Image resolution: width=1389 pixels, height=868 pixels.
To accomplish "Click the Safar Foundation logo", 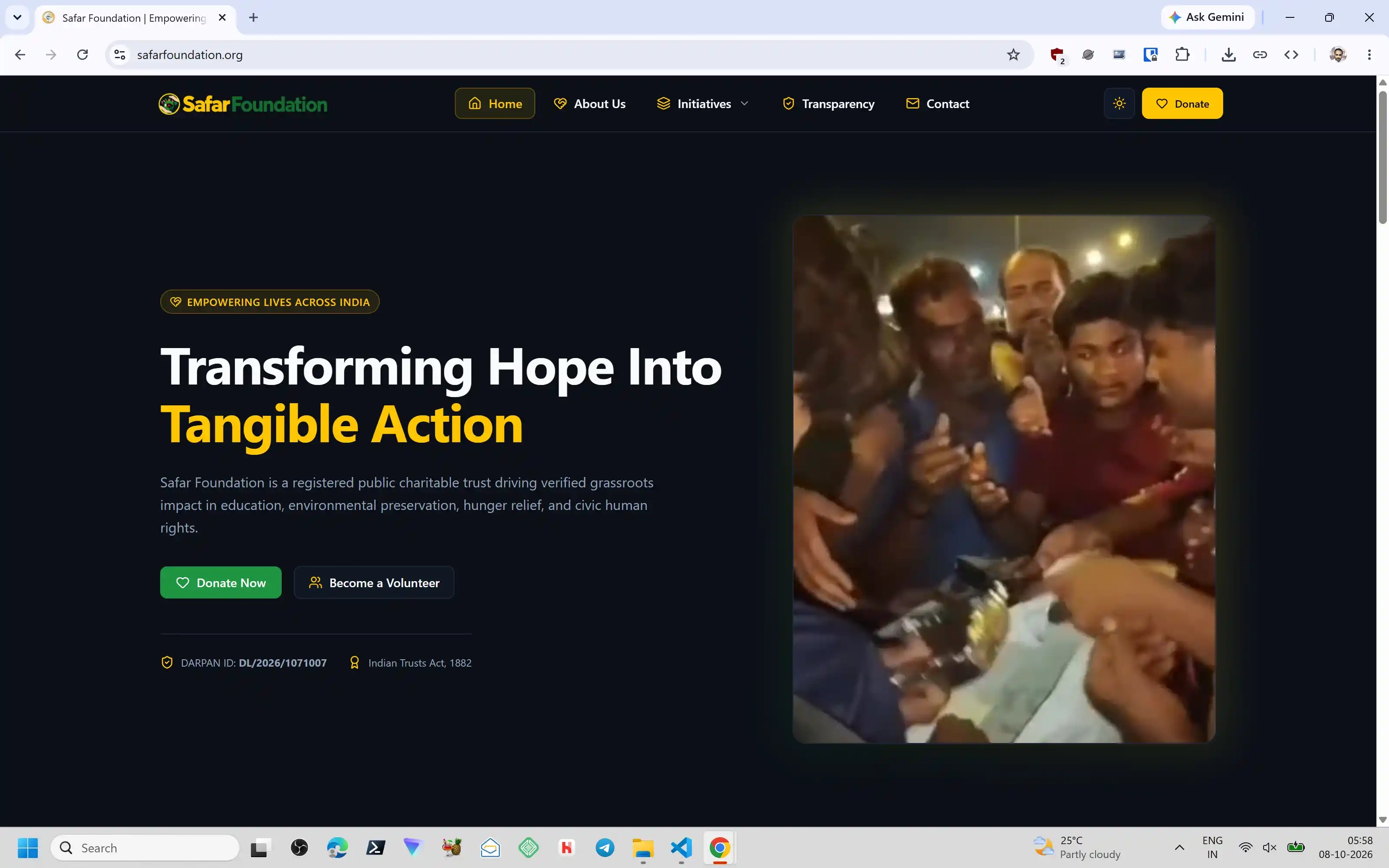I will 243,104.
